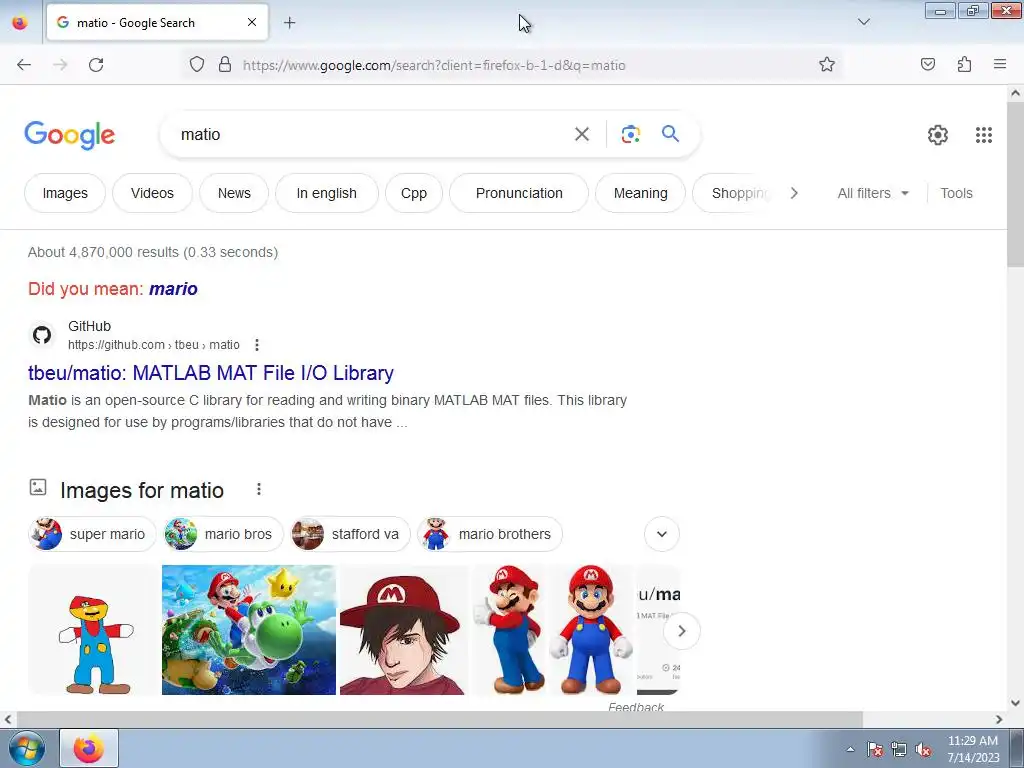Show hidden system tray icons
Screen dimensions: 1024x768
point(850,749)
